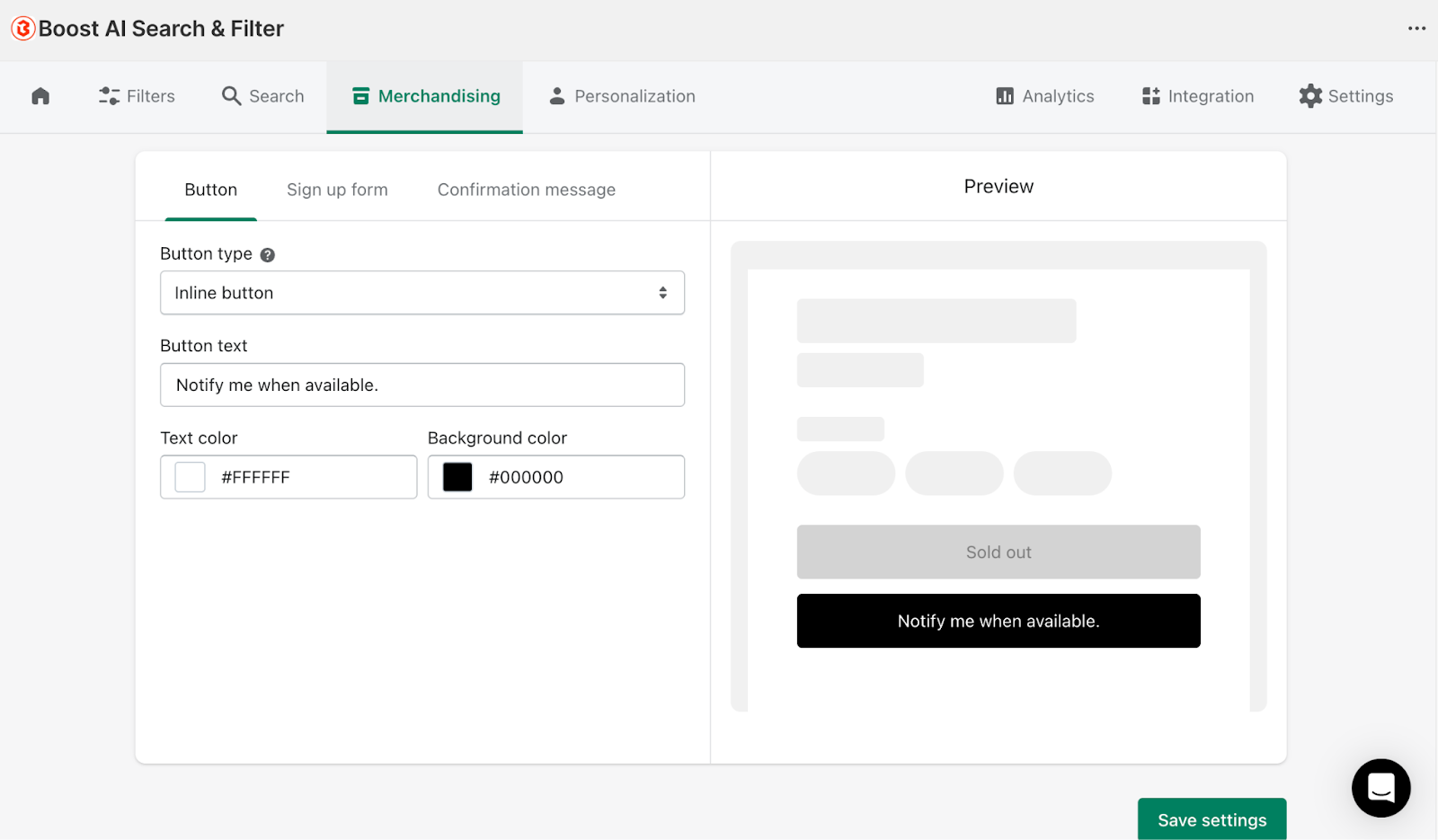This screenshot has height=840, width=1438.
Task: Select the Merchandising tab
Action: pos(425,96)
